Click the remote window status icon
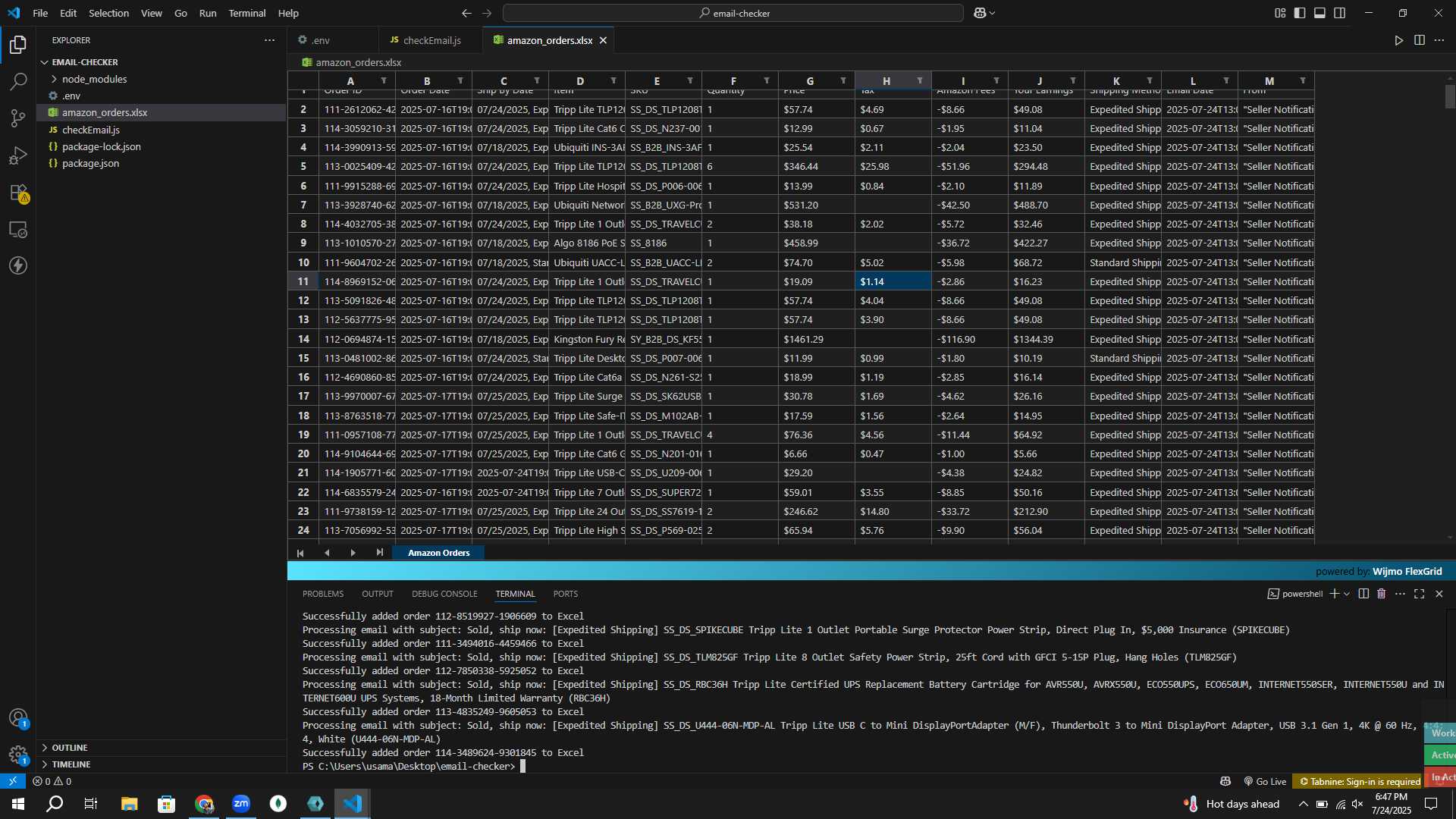1456x819 pixels. click(13, 781)
